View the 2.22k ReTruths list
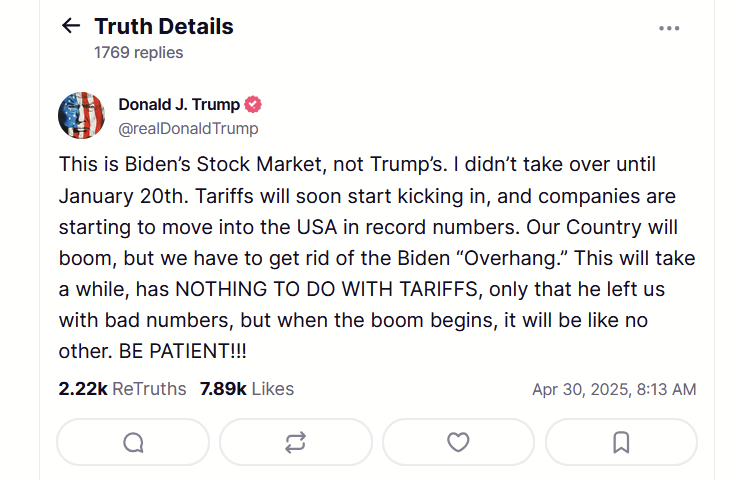The image size is (732, 480). point(122,388)
